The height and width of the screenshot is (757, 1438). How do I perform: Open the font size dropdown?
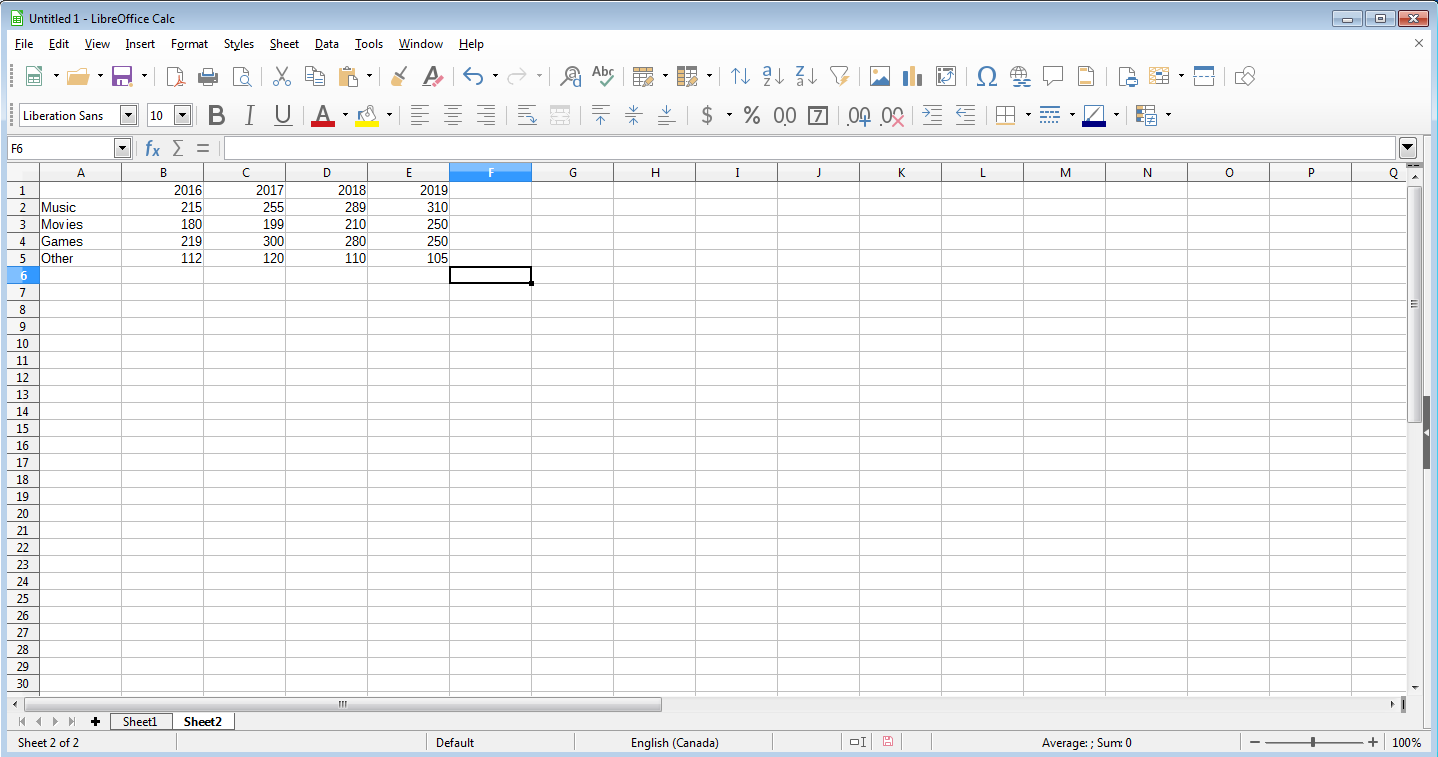[x=184, y=115]
